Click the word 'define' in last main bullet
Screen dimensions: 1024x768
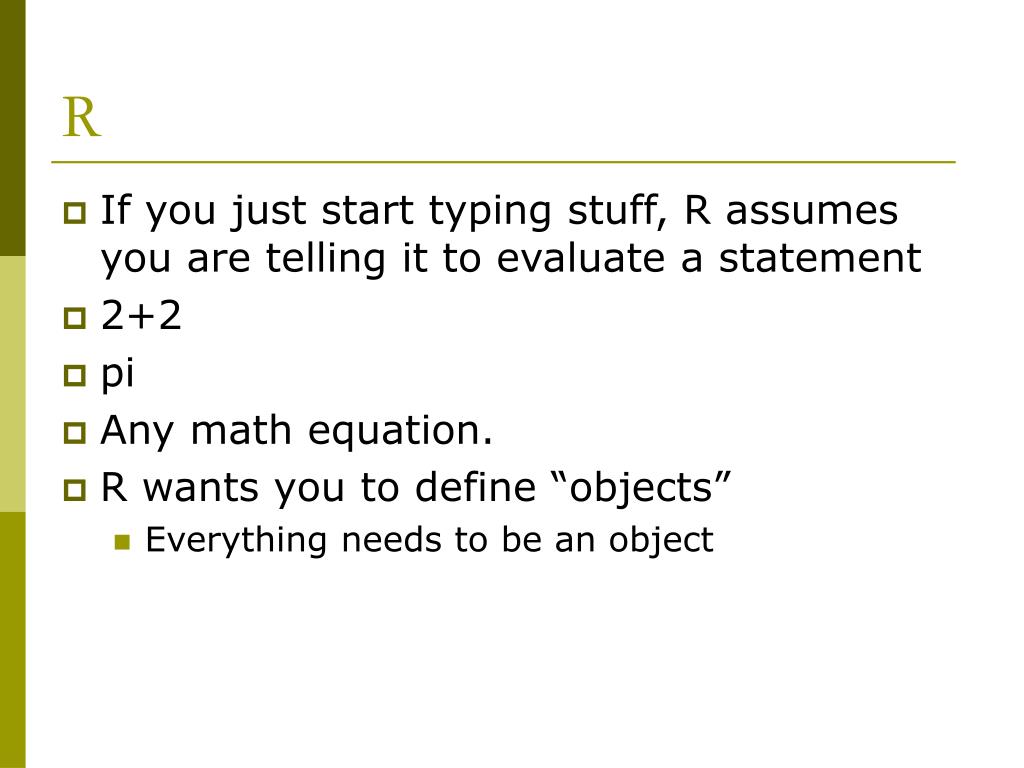[x=475, y=487]
